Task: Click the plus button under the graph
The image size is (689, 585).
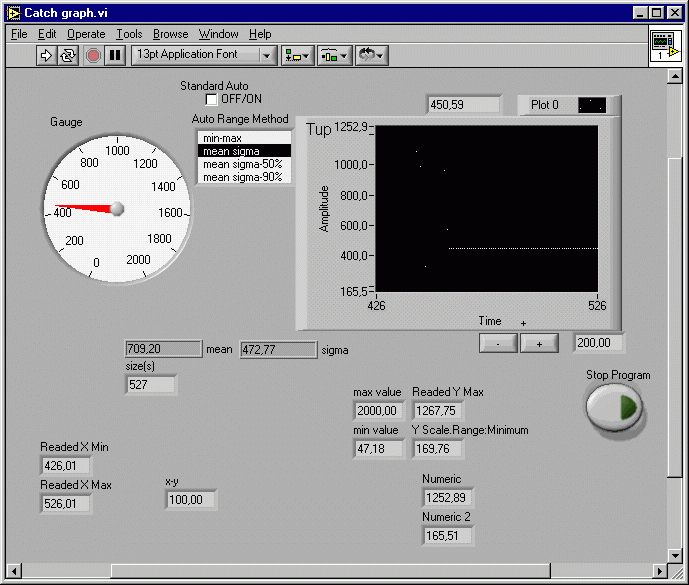Action: 539,343
